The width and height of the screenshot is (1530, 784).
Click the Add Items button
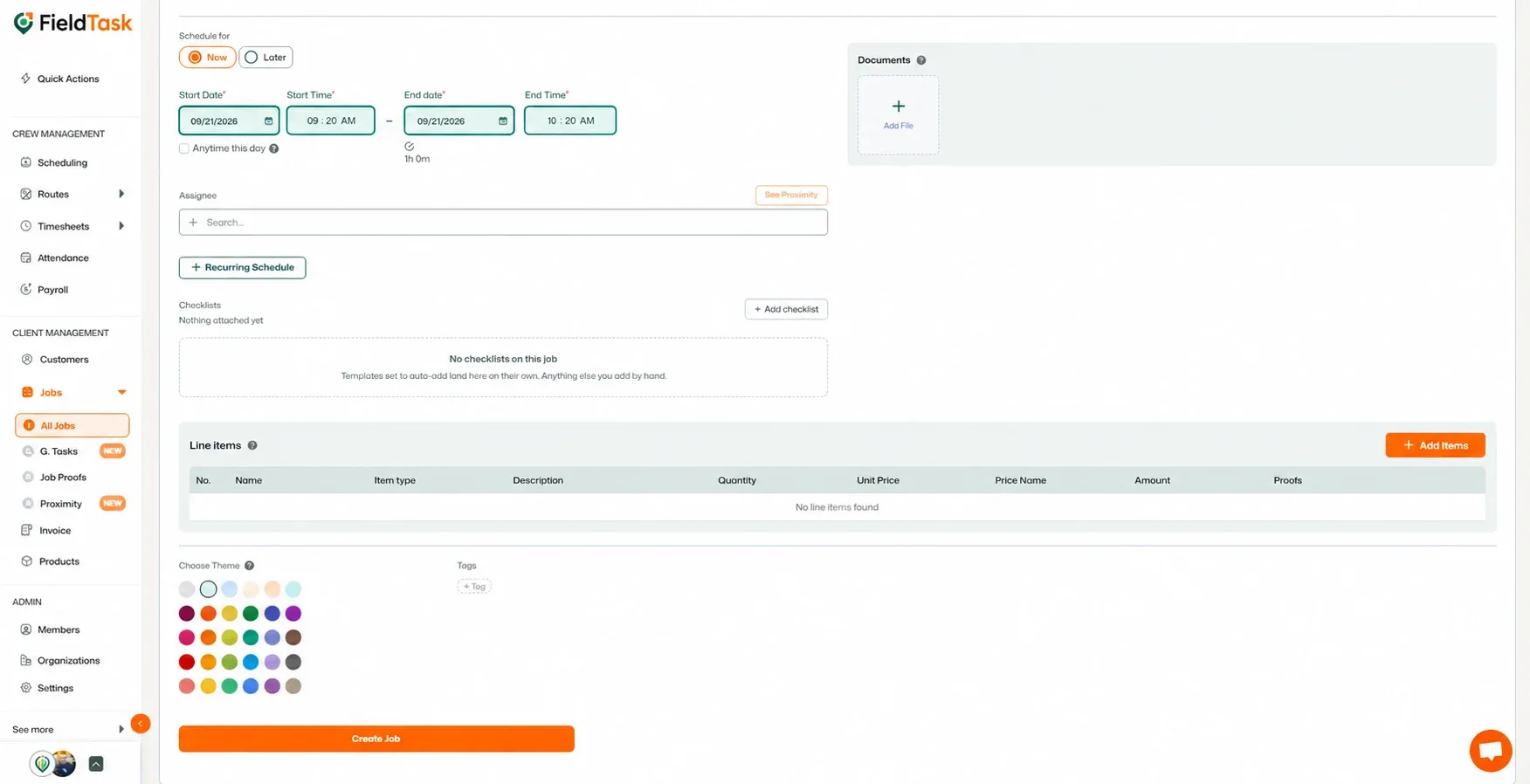pyautogui.click(x=1435, y=445)
